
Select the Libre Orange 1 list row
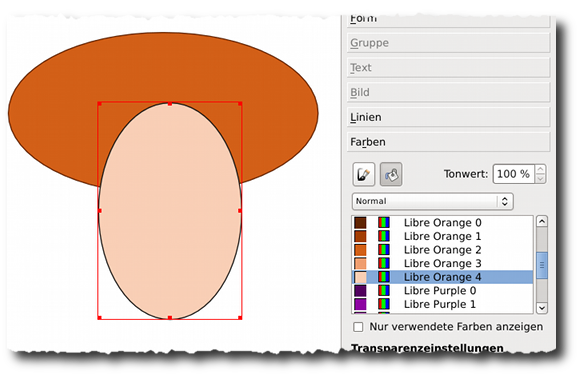pyautogui.click(x=442, y=236)
